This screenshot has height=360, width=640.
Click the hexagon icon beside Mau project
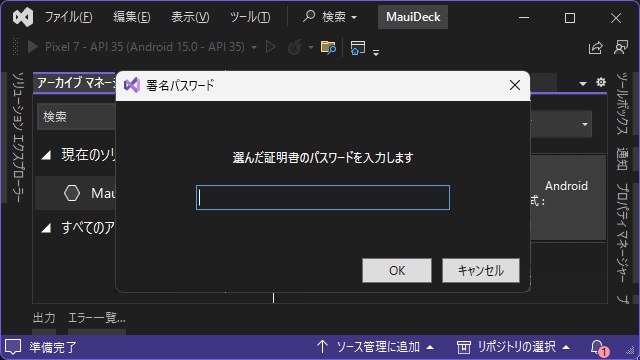pos(72,193)
